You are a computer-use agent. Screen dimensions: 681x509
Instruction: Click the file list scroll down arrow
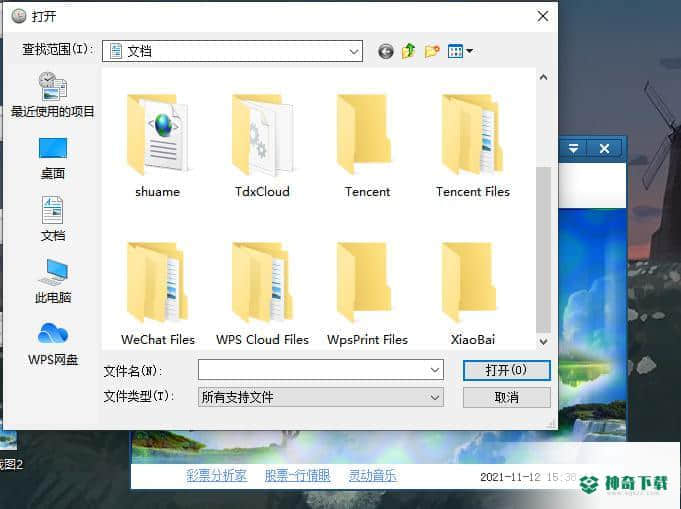pos(543,341)
